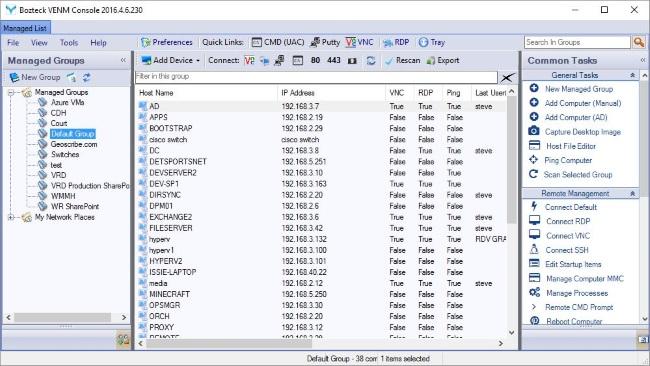Click Edit Startup Items task
The height and width of the screenshot is (366, 650).
[x=573, y=264]
